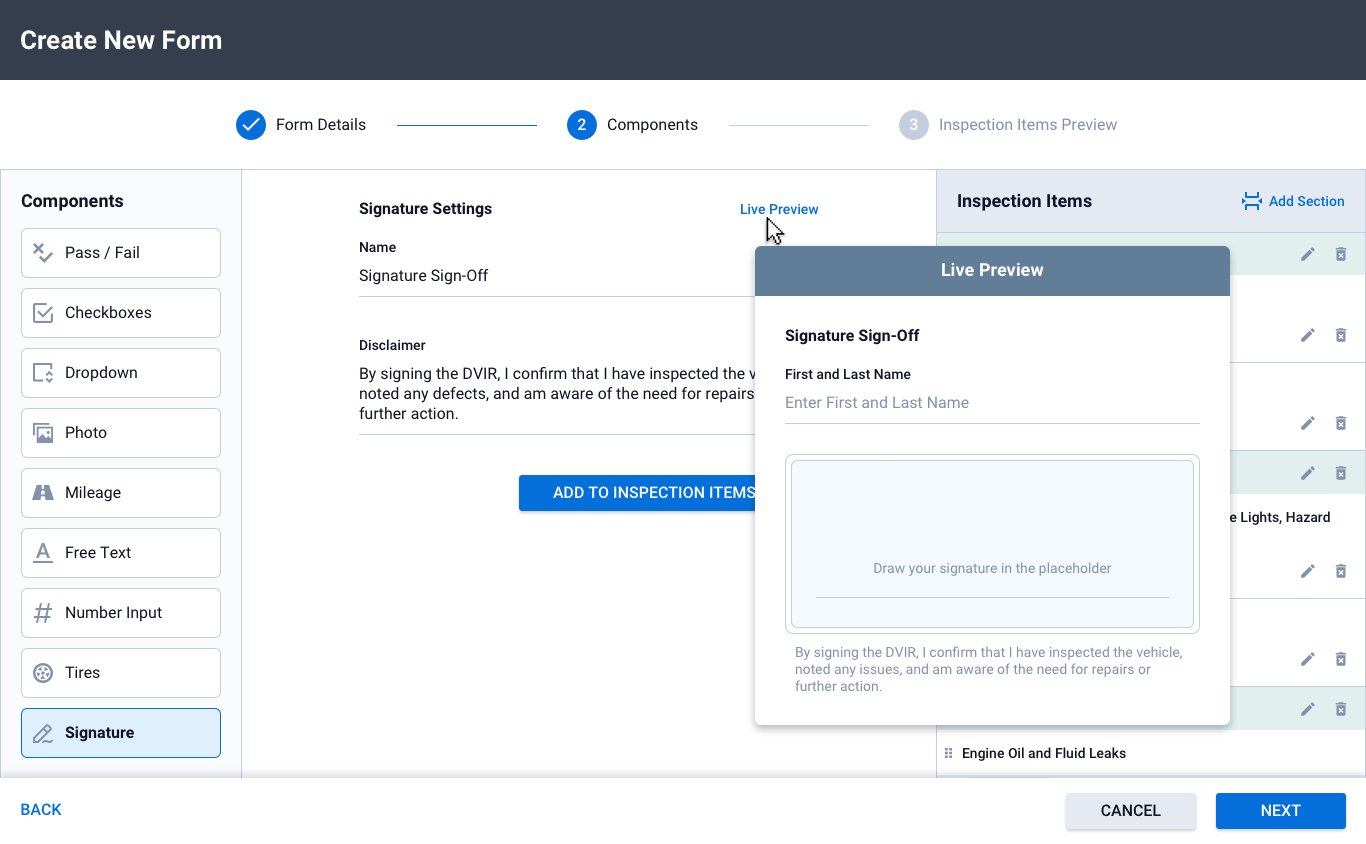Click the signature drawing placeholder area

click(992, 543)
